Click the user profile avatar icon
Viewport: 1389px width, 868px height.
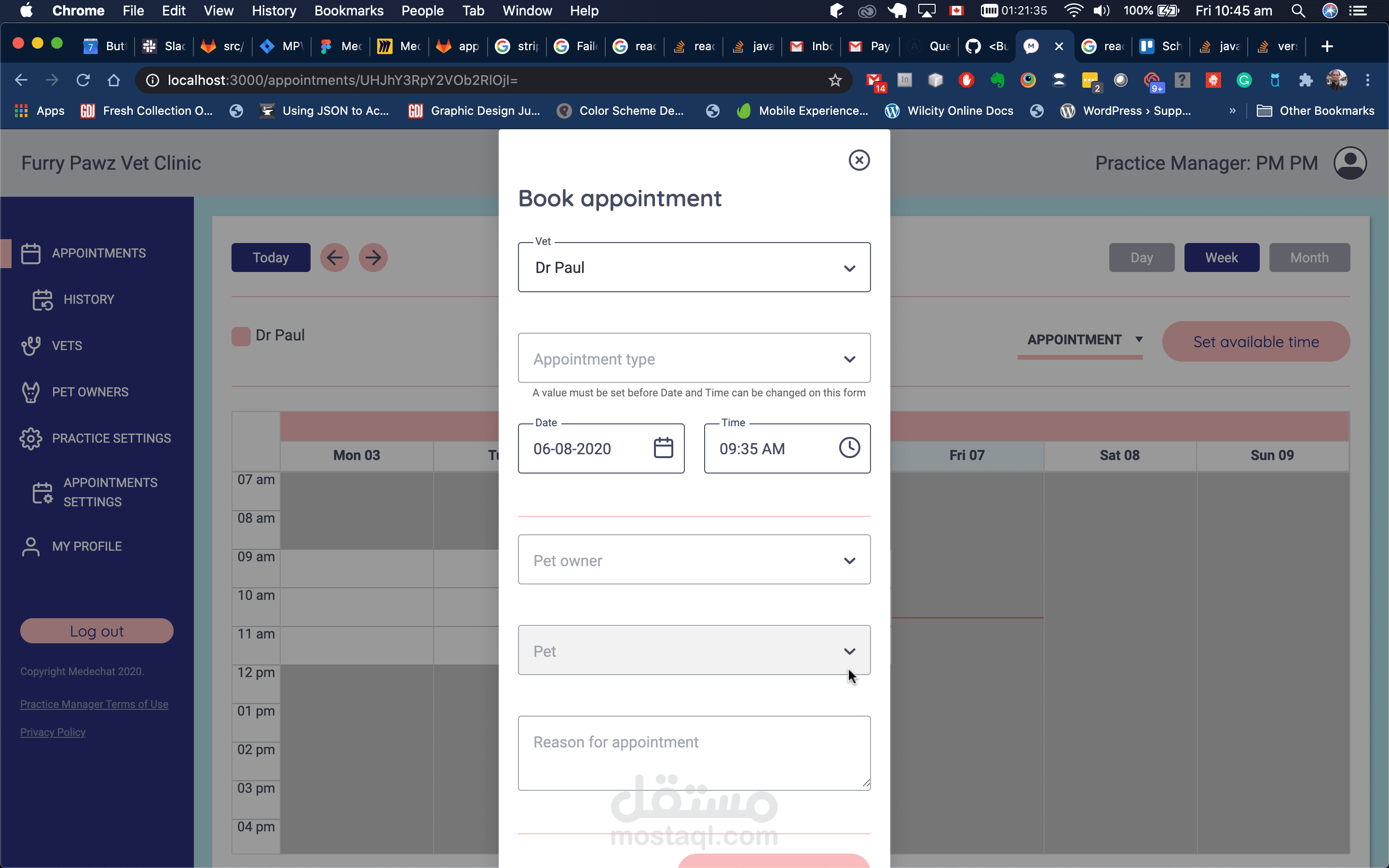1349,163
